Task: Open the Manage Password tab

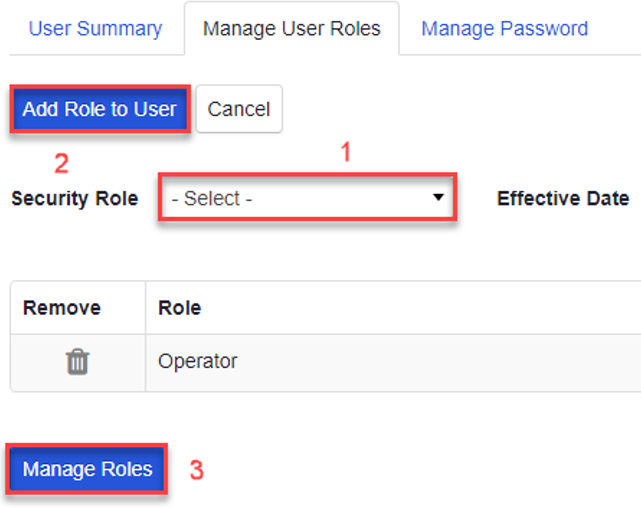Action: tap(504, 28)
